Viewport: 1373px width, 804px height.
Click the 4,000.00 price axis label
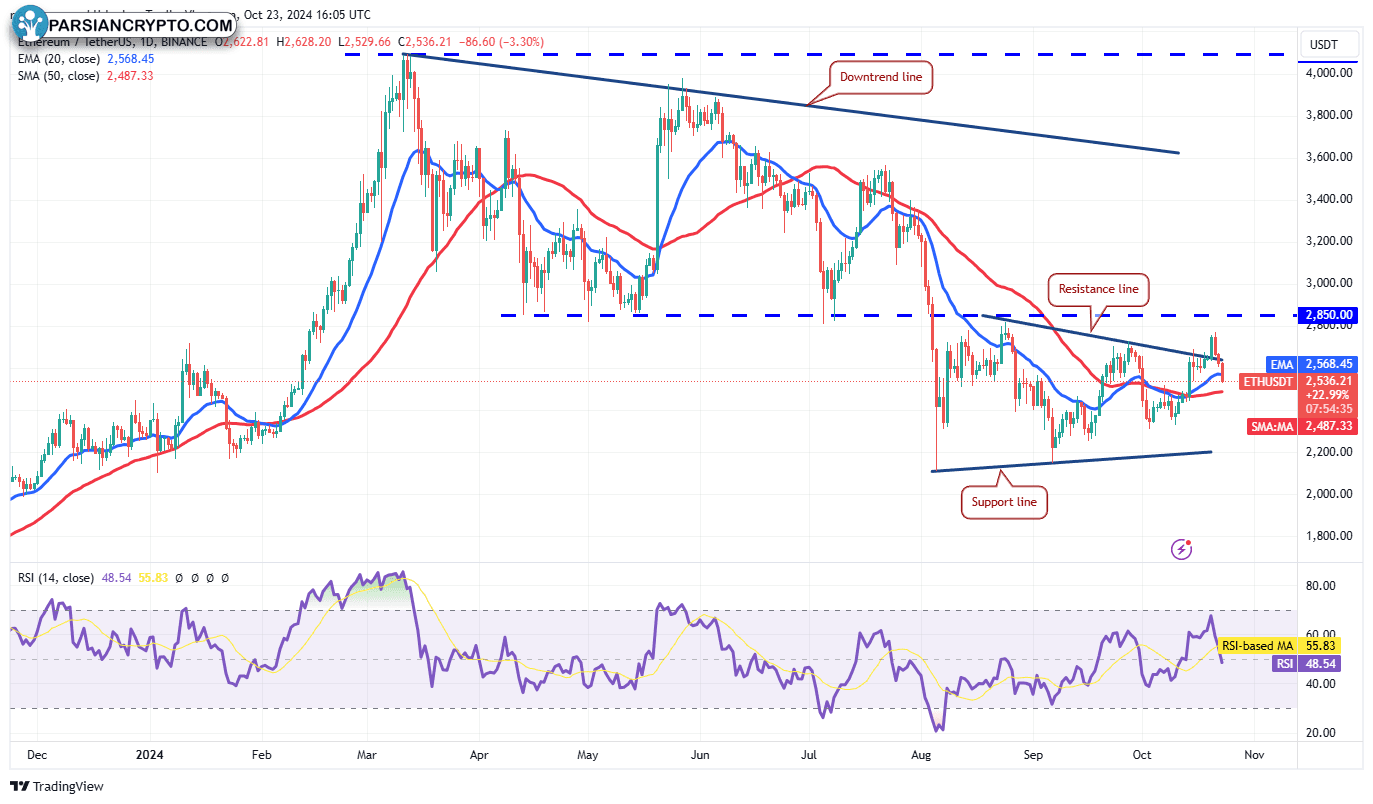coord(1329,73)
